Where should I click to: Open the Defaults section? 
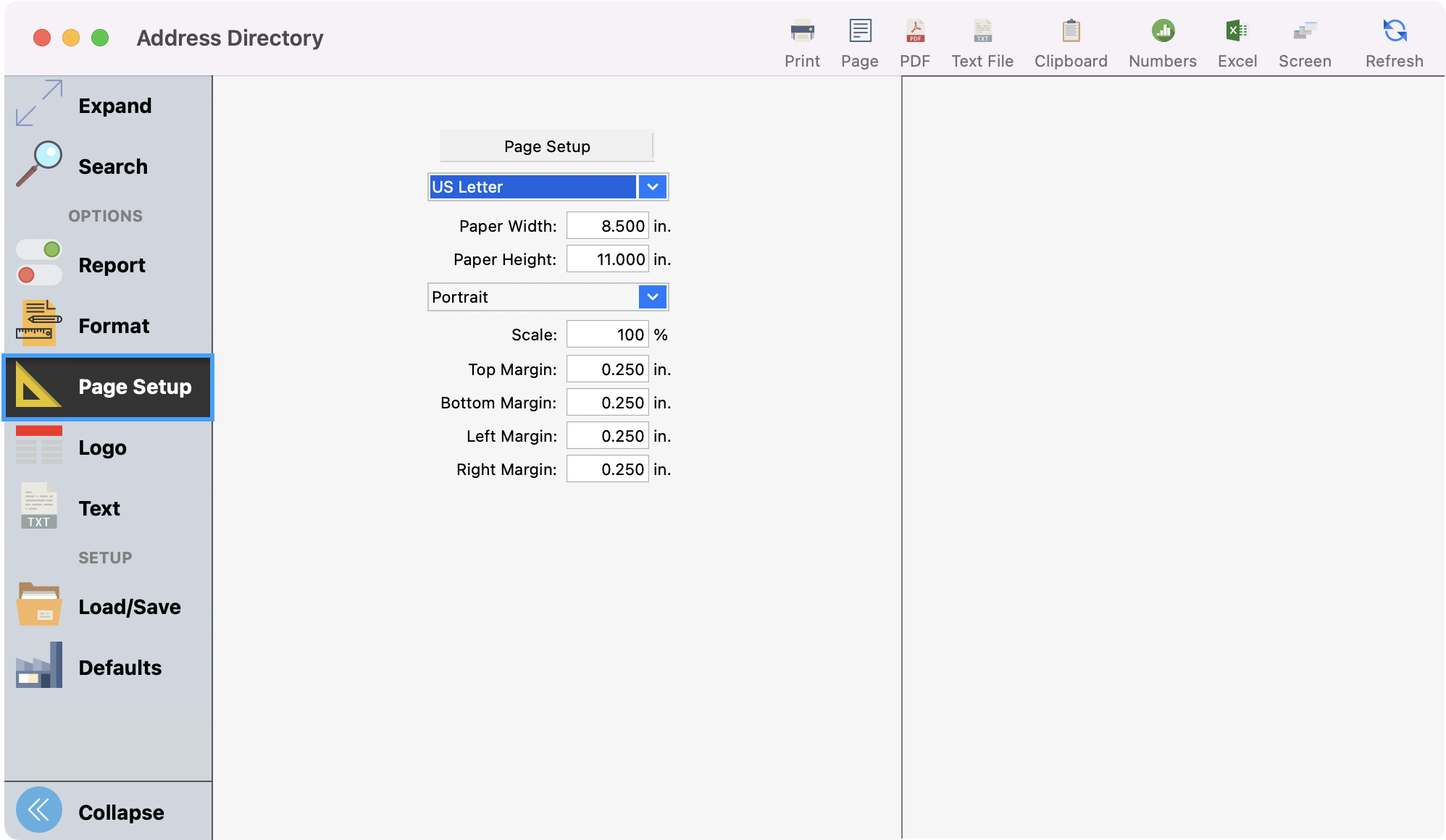(x=109, y=668)
